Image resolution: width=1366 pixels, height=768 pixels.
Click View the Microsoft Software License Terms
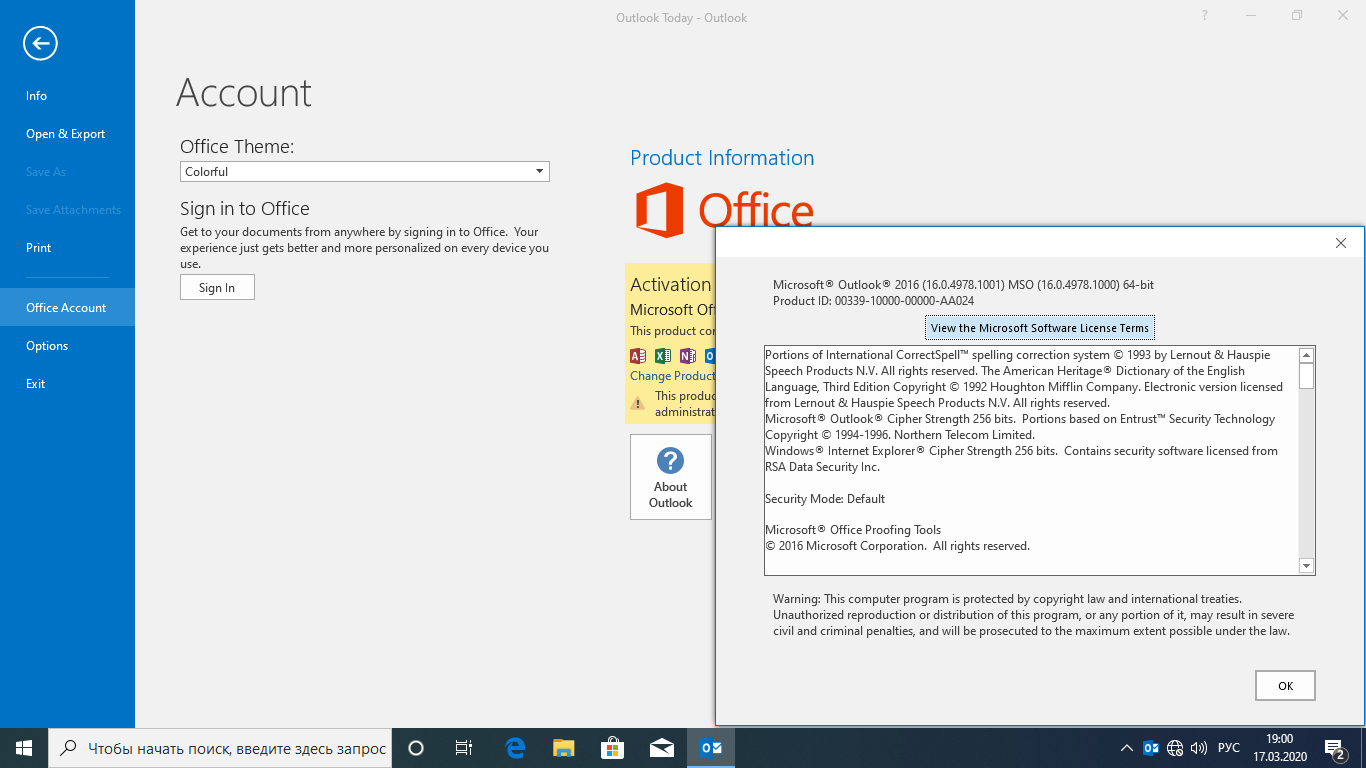pyautogui.click(x=1040, y=328)
